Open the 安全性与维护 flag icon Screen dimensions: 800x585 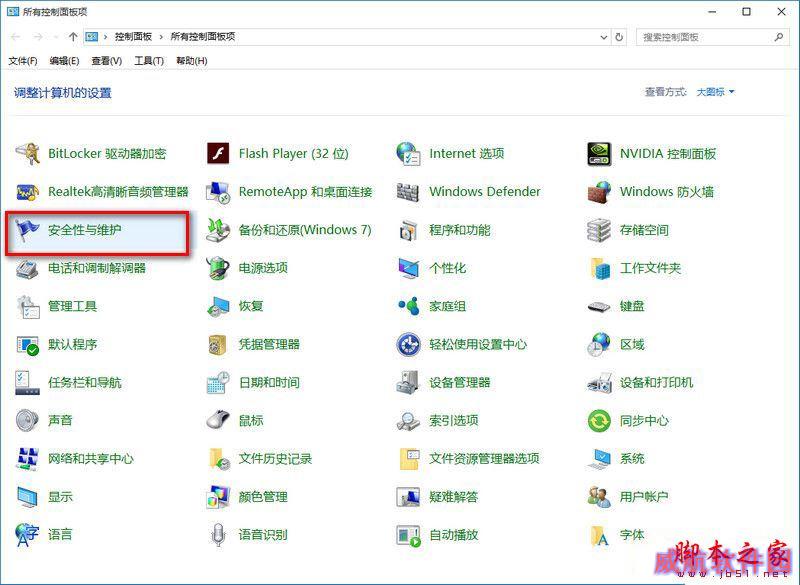coord(27,230)
